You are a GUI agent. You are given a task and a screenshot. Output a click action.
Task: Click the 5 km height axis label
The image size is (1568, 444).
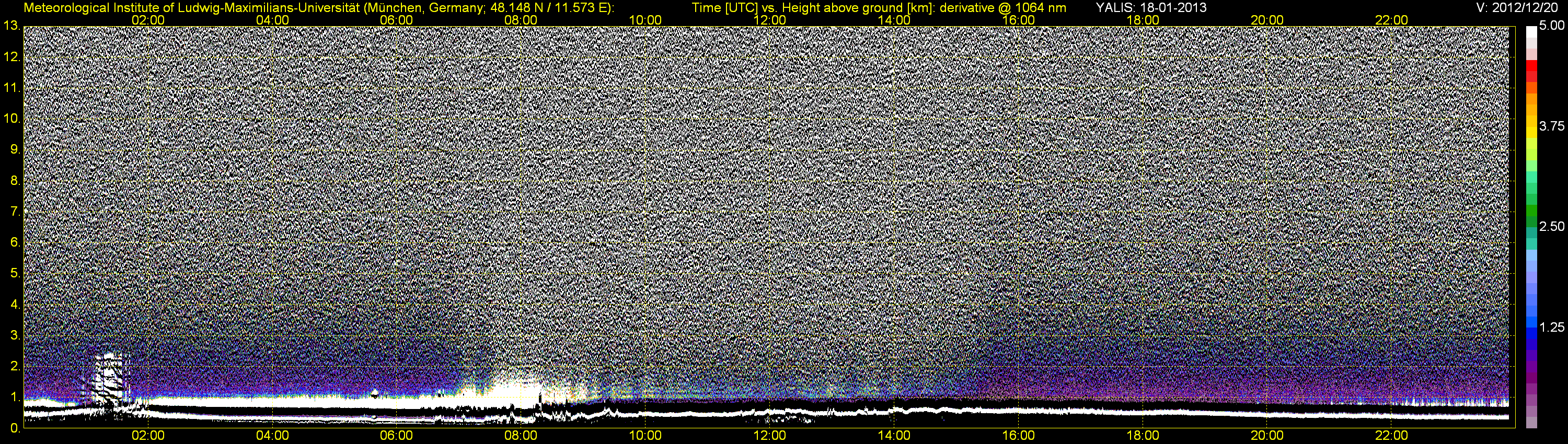(15, 273)
